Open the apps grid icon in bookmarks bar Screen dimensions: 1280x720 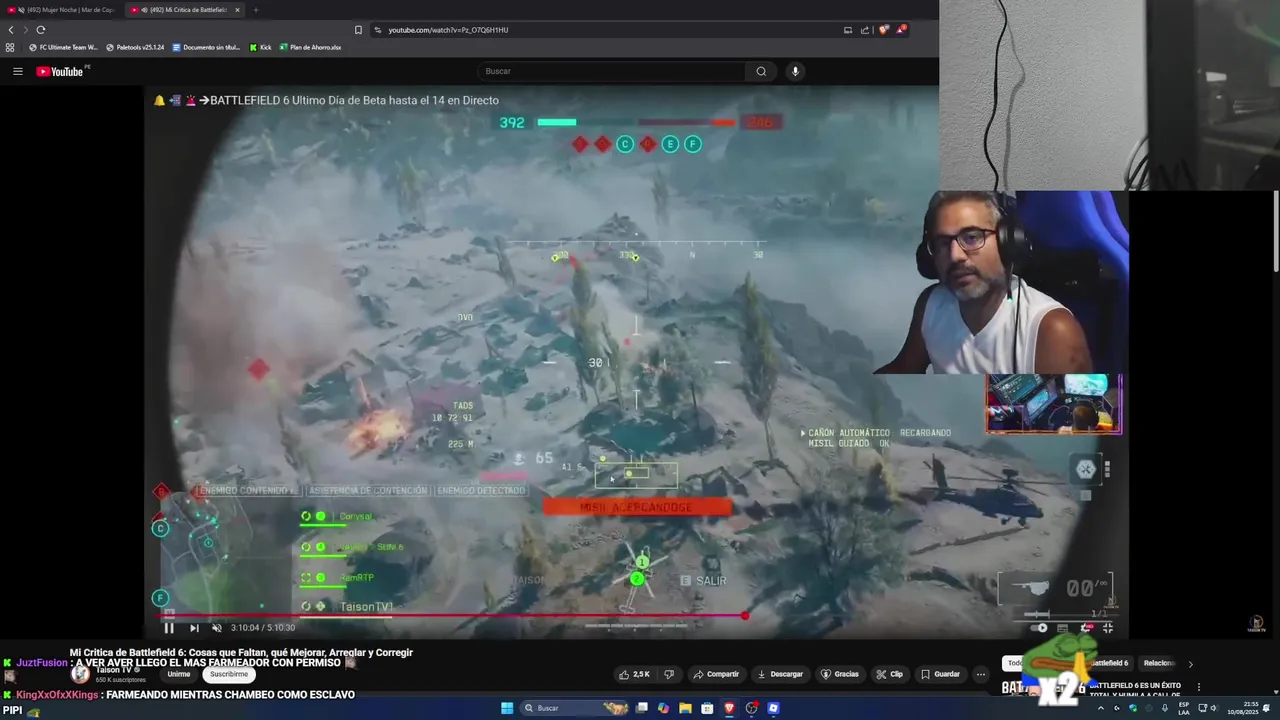pos(10,47)
